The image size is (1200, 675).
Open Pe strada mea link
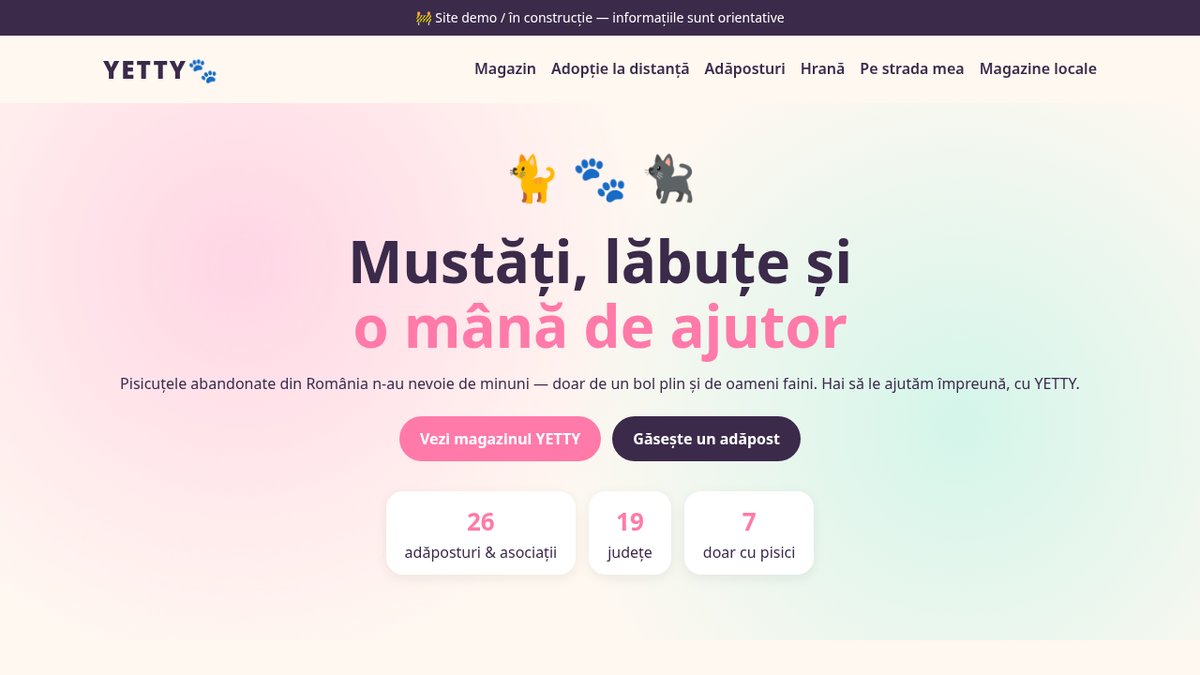pyautogui.click(x=912, y=69)
